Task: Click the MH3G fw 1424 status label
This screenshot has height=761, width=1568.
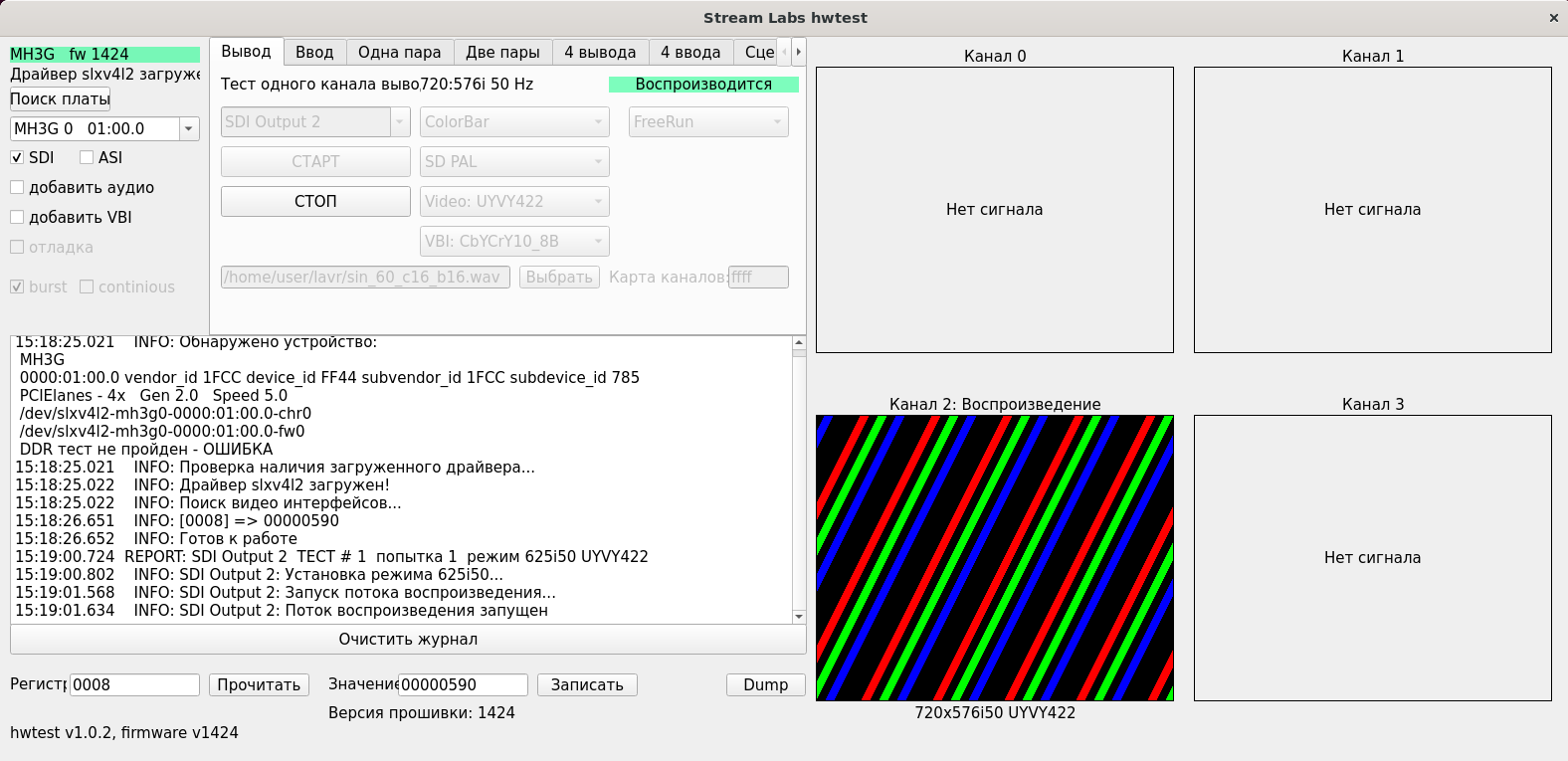Action: (x=104, y=55)
